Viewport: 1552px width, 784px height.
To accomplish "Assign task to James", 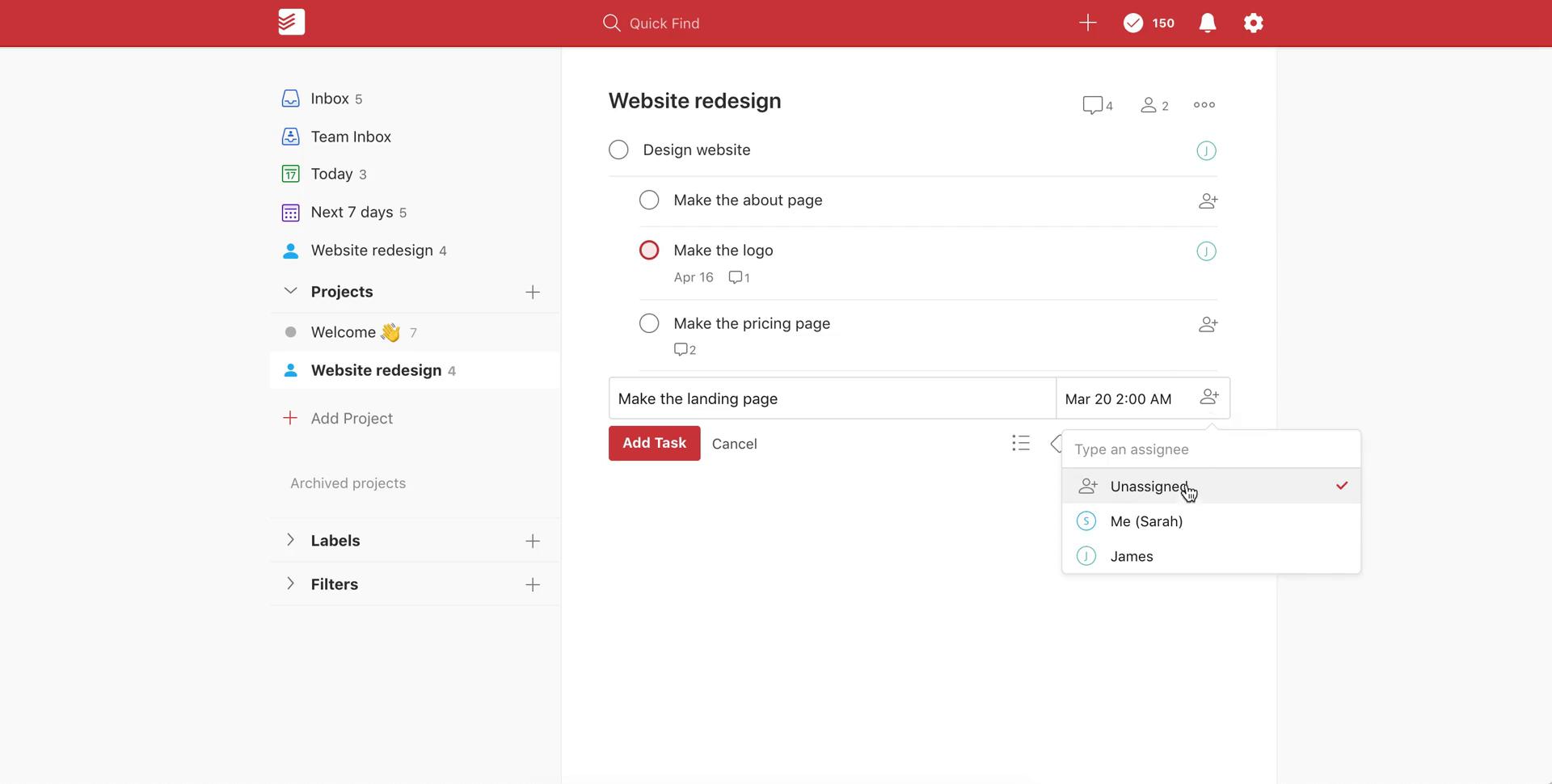I will tap(1211, 556).
